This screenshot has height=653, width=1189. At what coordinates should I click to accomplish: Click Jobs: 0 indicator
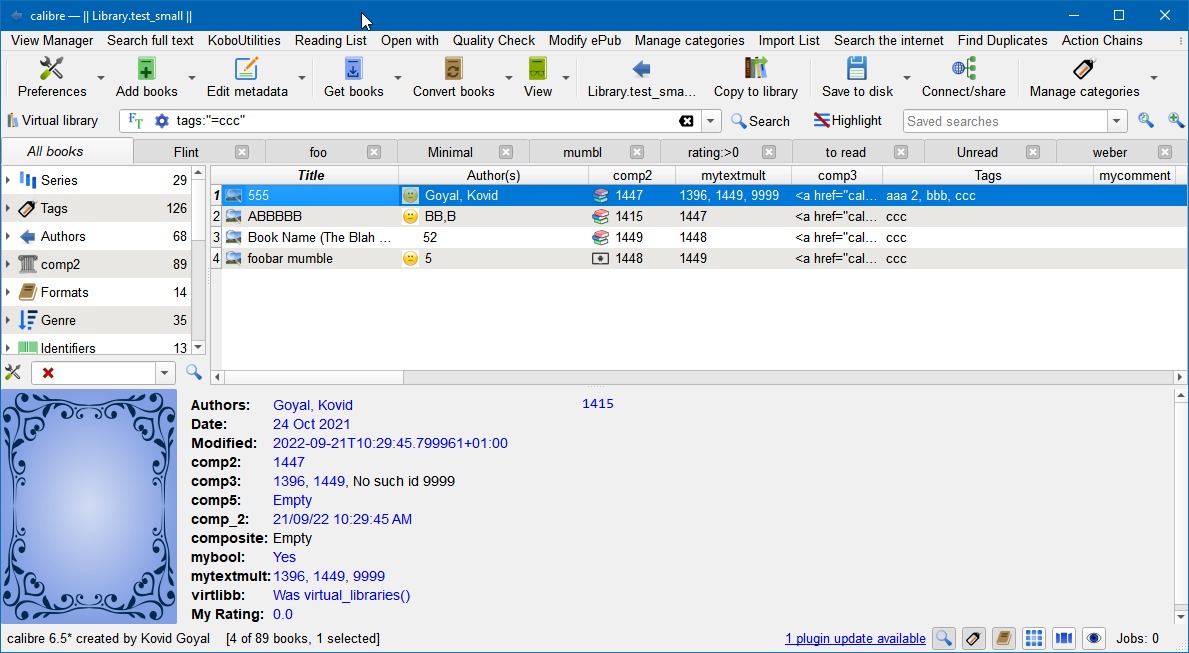click(x=1137, y=639)
